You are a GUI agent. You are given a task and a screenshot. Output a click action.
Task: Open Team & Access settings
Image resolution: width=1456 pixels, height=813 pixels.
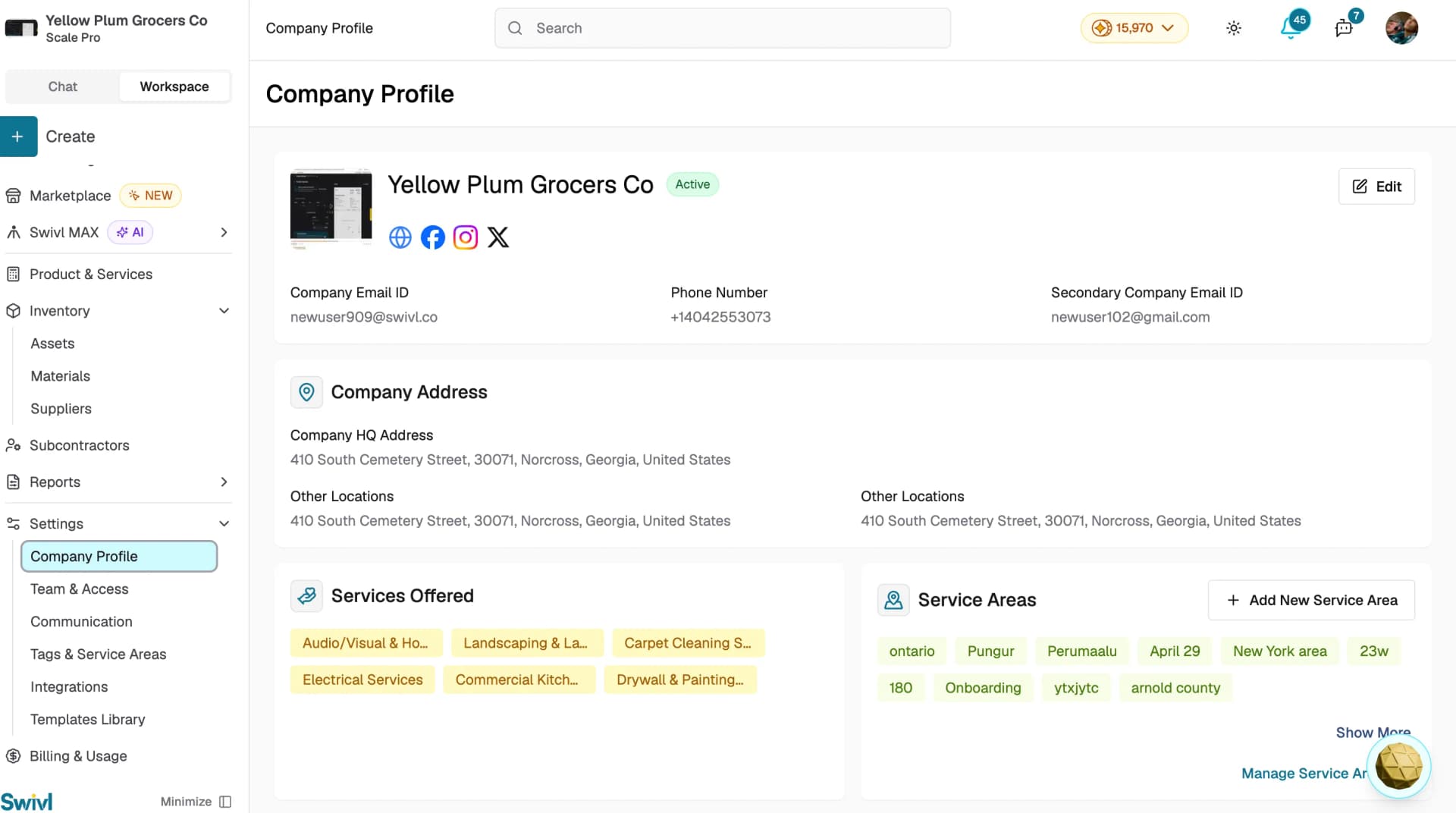tap(79, 589)
